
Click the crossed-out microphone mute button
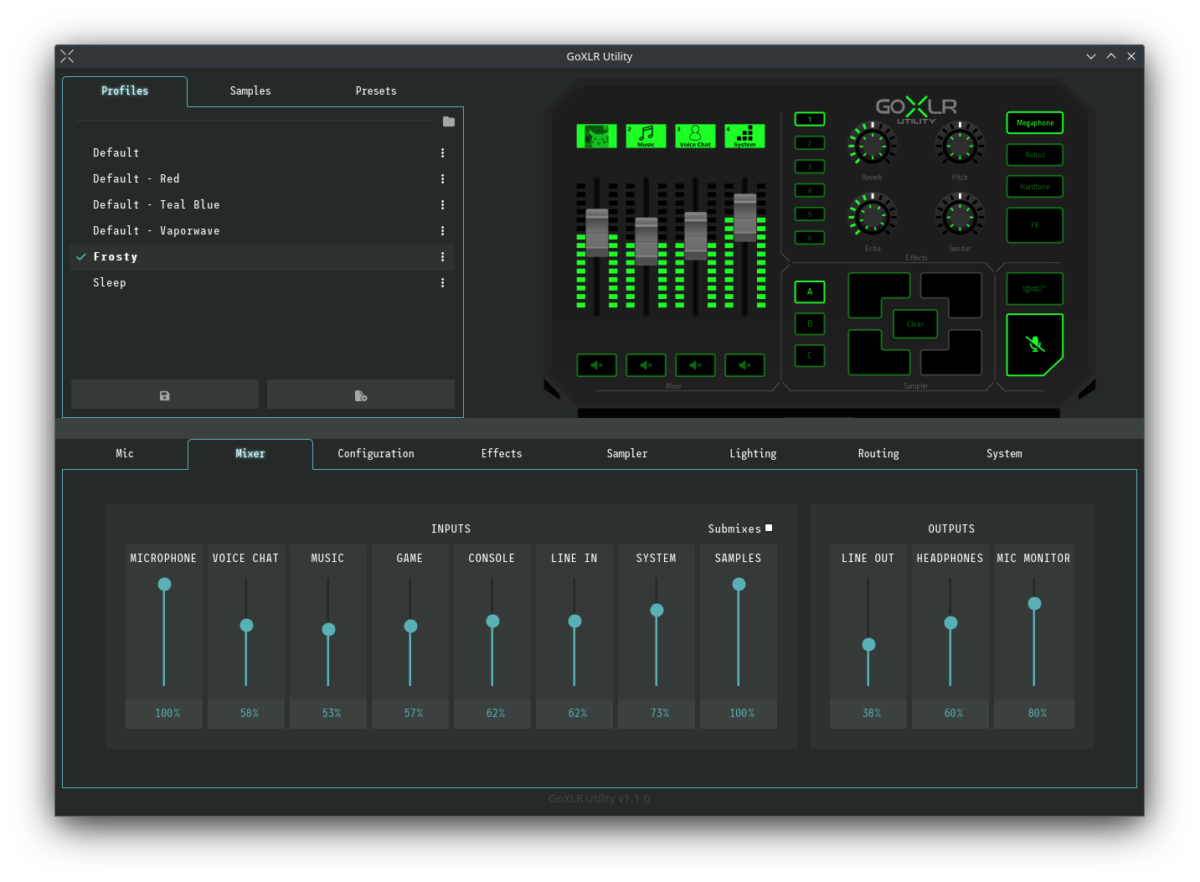coord(1035,344)
